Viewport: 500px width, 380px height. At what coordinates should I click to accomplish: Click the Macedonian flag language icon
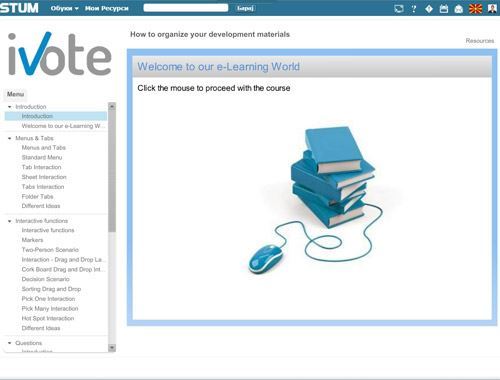[x=475, y=9]
